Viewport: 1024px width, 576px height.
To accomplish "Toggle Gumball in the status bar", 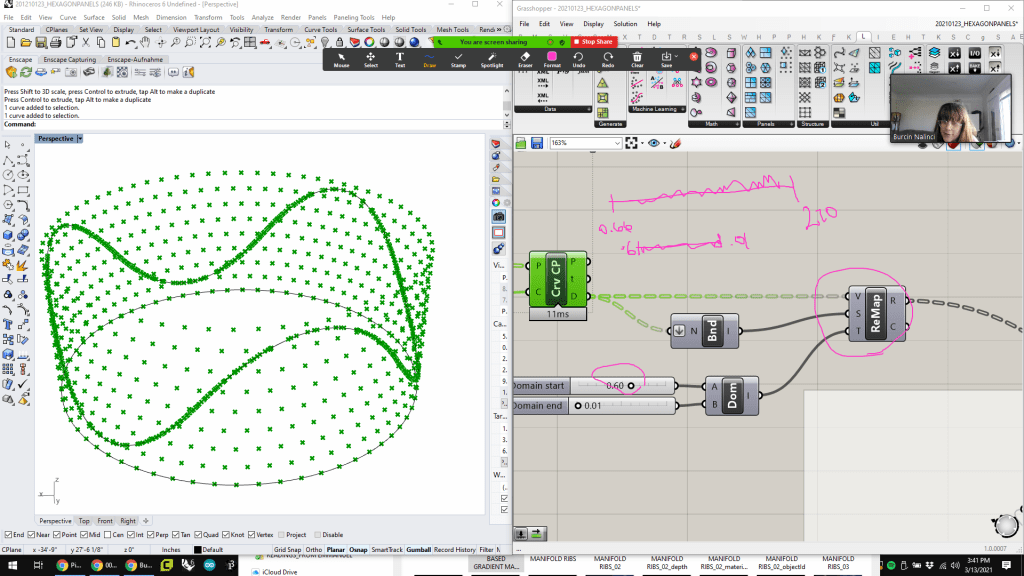I will pos(417,549).
